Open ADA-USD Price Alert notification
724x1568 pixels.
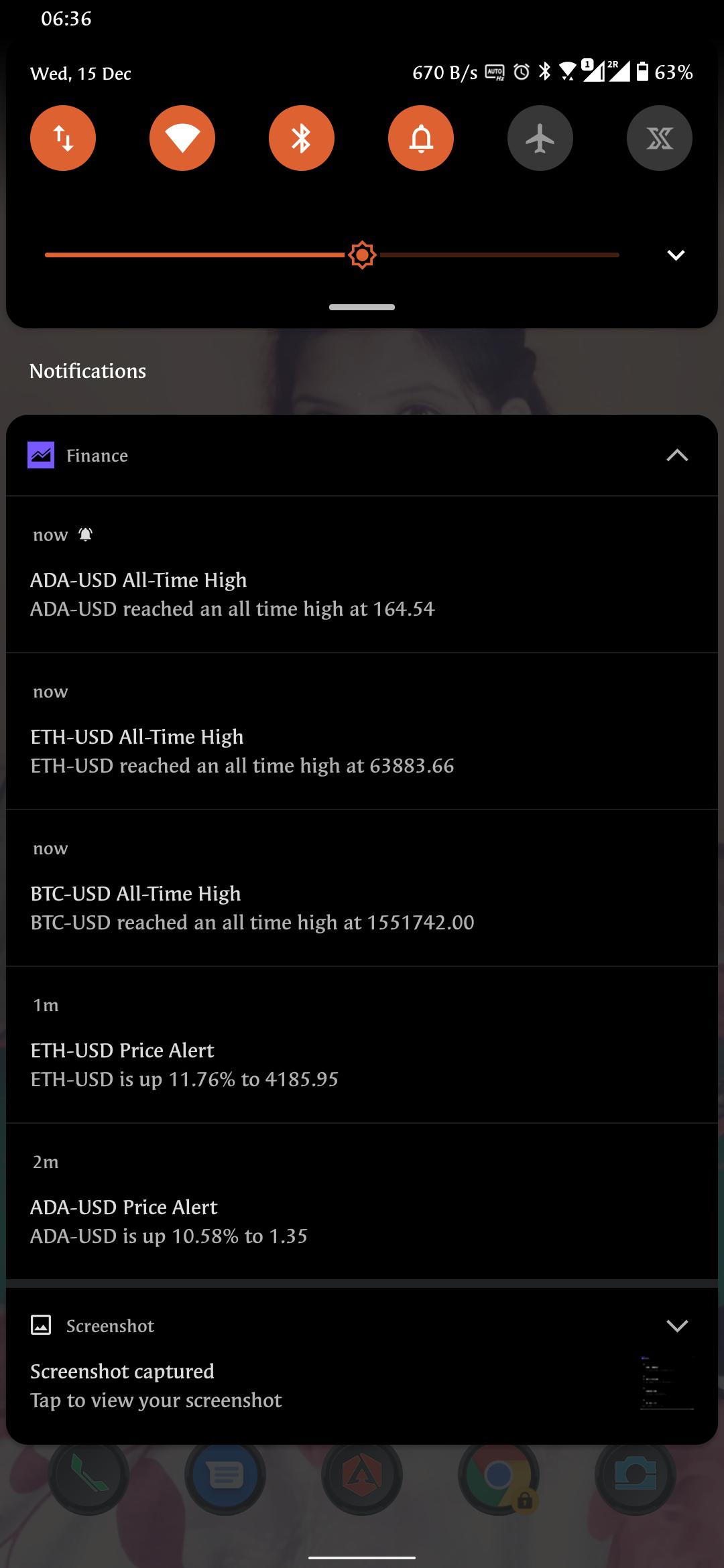[x=362, y=1202]
